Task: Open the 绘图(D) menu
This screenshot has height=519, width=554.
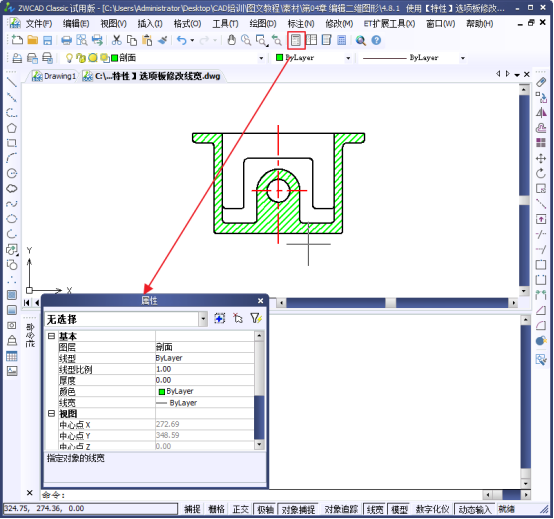Action: tap(263, 24)
